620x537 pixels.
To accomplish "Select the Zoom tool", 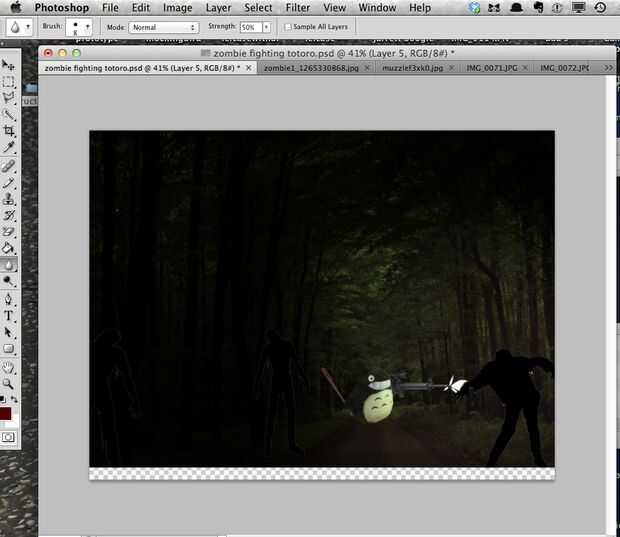I will [x=8, y=384].
